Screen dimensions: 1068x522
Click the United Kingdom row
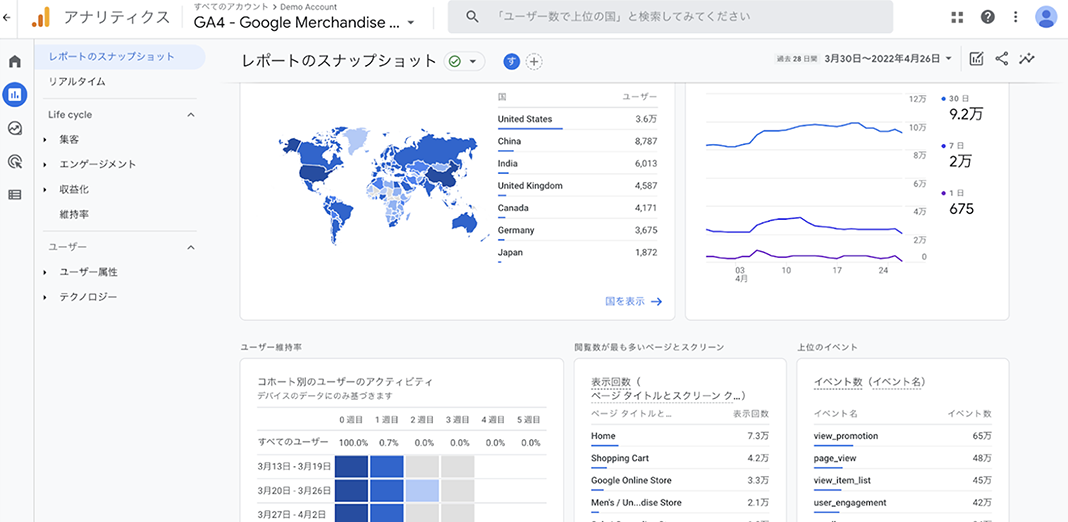[x=578, y=186]
